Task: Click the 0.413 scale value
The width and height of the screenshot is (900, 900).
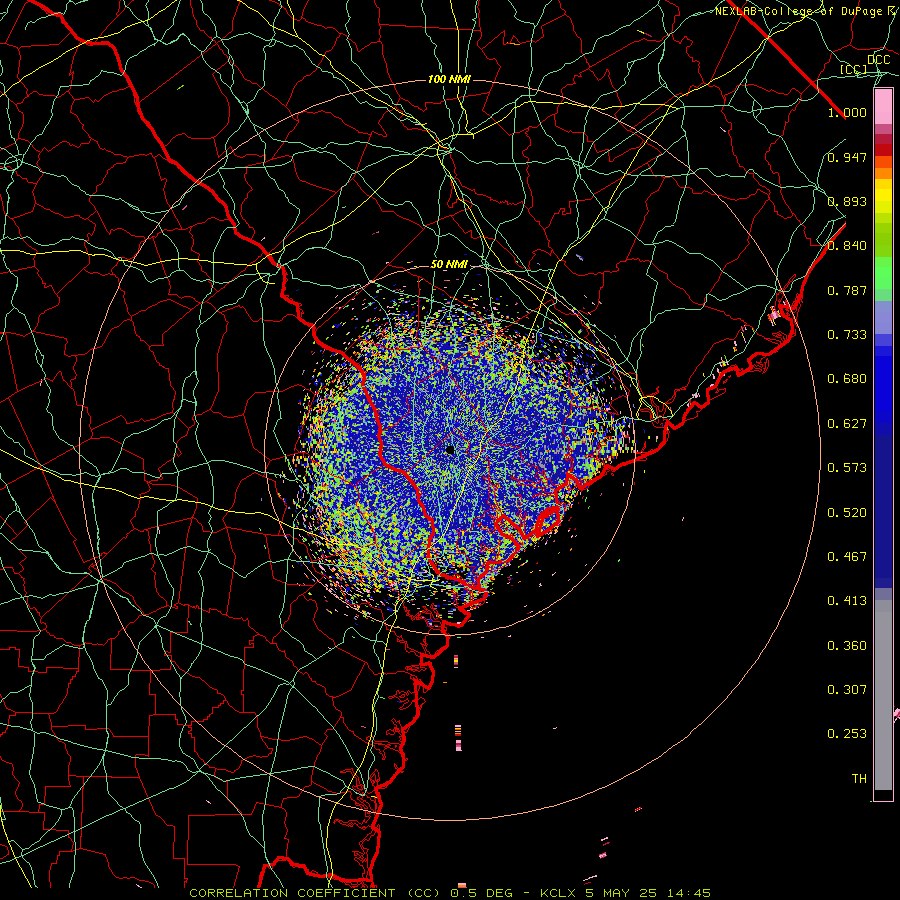Action: coord(847,601)
